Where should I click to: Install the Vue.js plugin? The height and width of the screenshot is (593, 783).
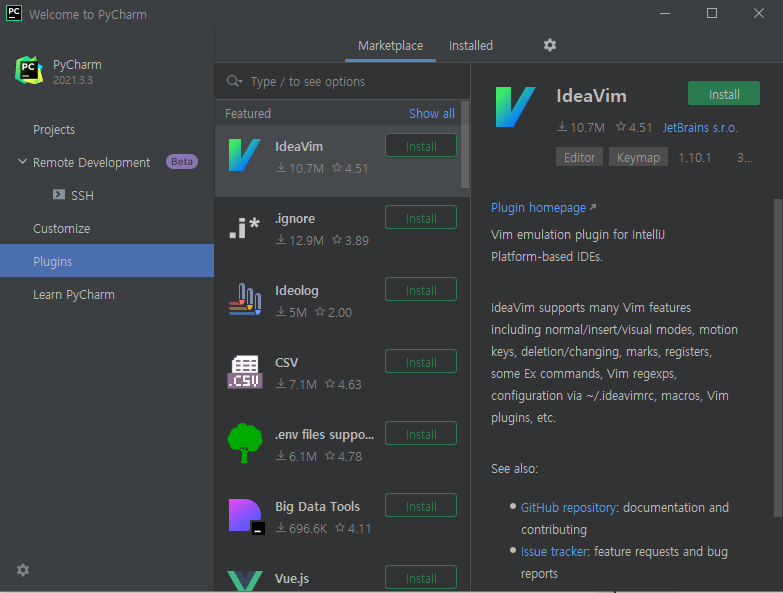coord(421,577)
